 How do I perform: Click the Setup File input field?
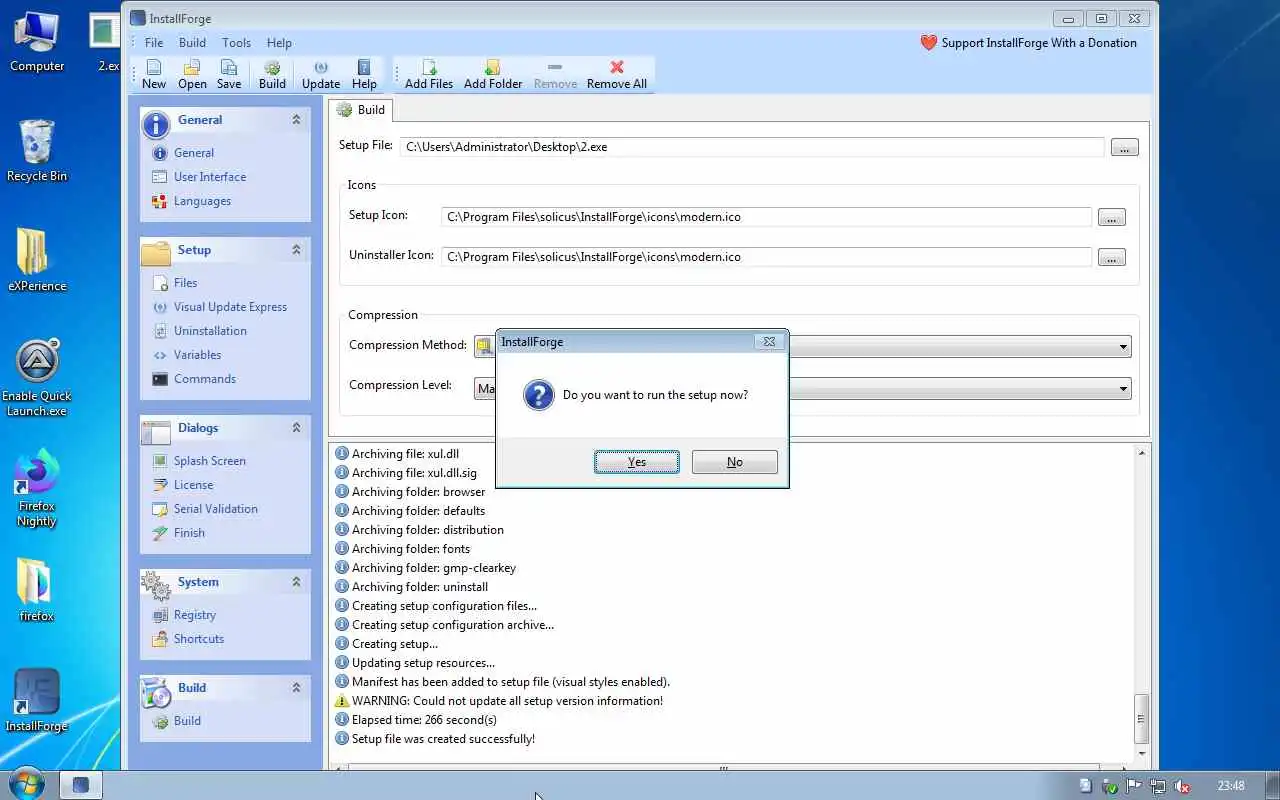[x=752, y=147]
